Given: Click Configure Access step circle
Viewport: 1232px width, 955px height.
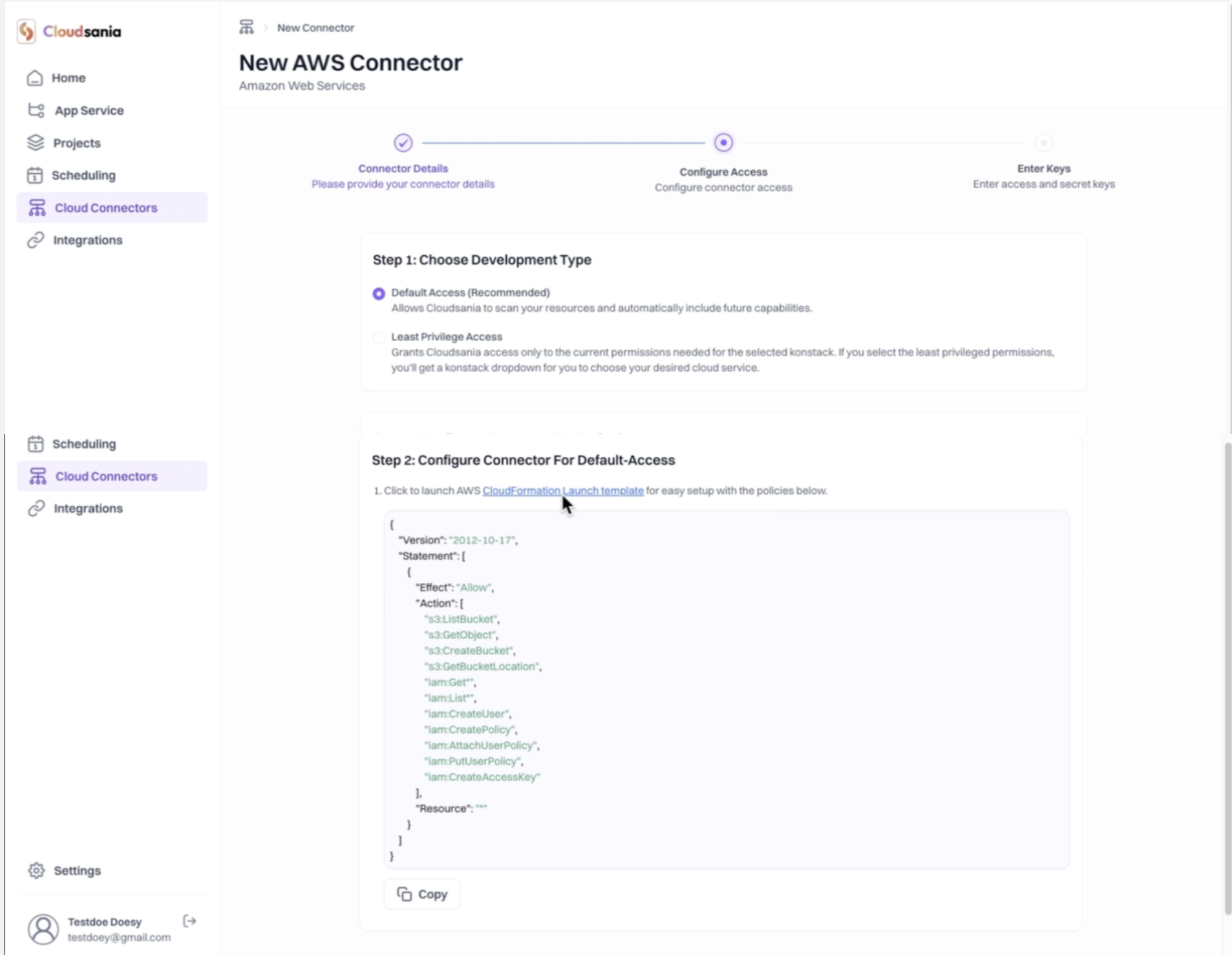Looking at the screenshot, I should pos(723,142).
